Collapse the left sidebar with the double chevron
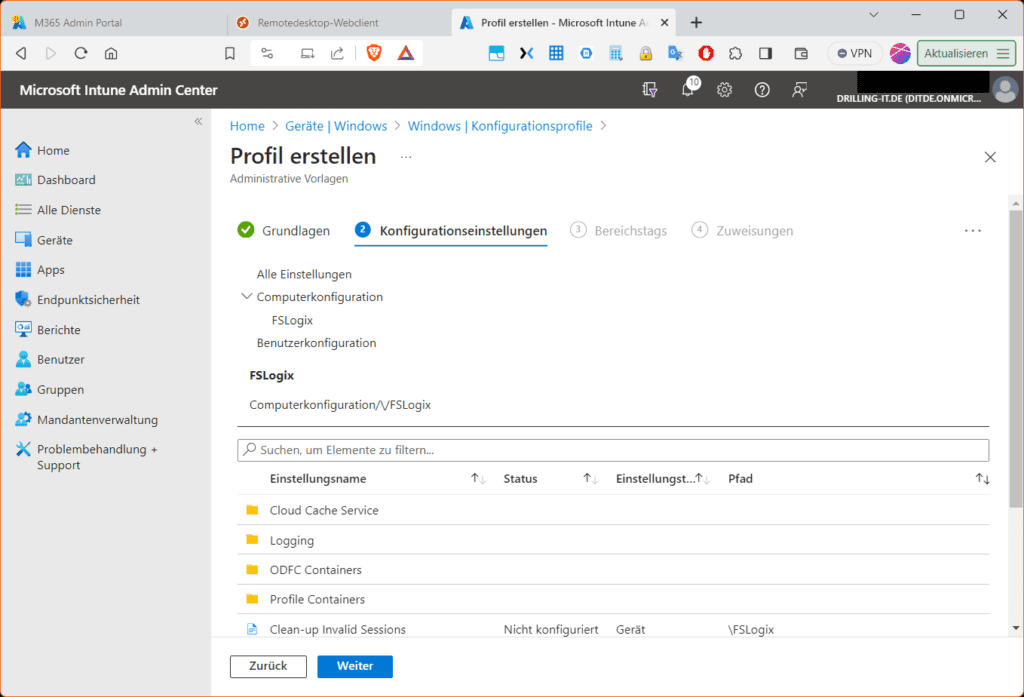 tap(199, 122)
